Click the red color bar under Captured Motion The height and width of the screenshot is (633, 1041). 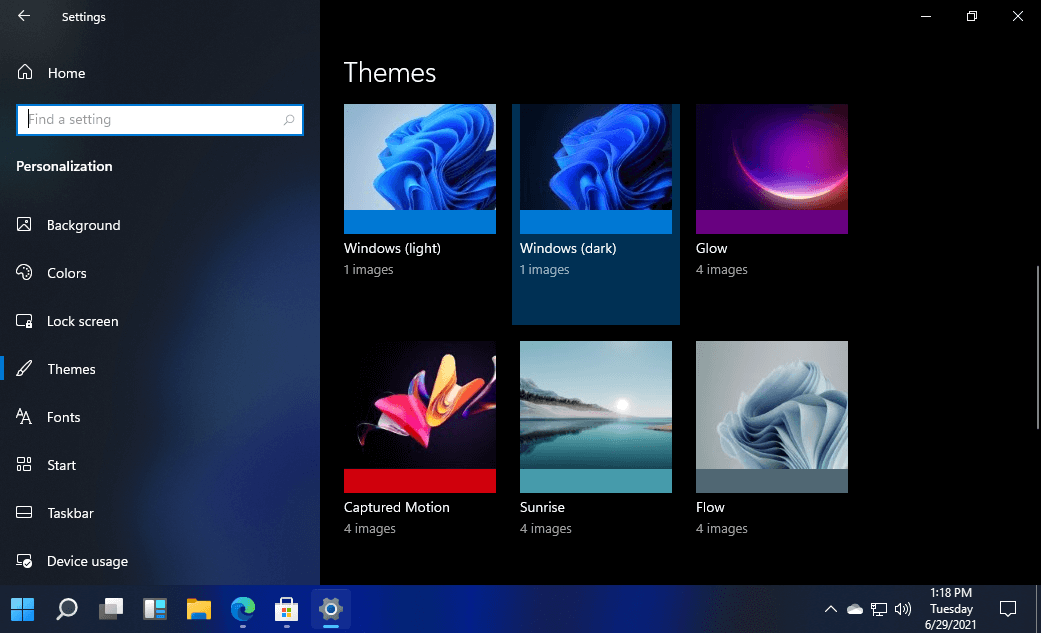click(420, 481)
